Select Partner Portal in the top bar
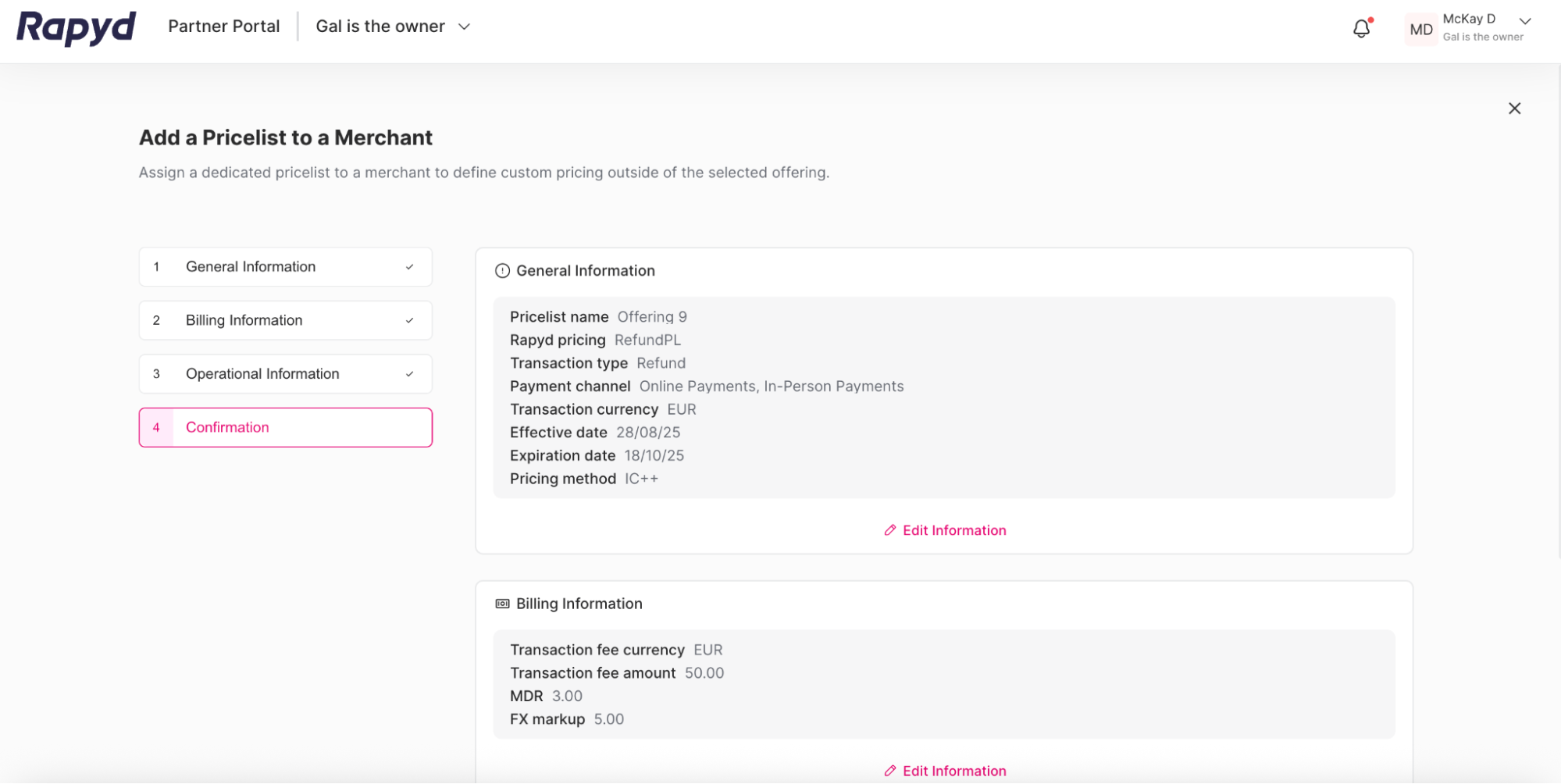The height and width of the screenshot is (784, 1561). coord(223,26)
